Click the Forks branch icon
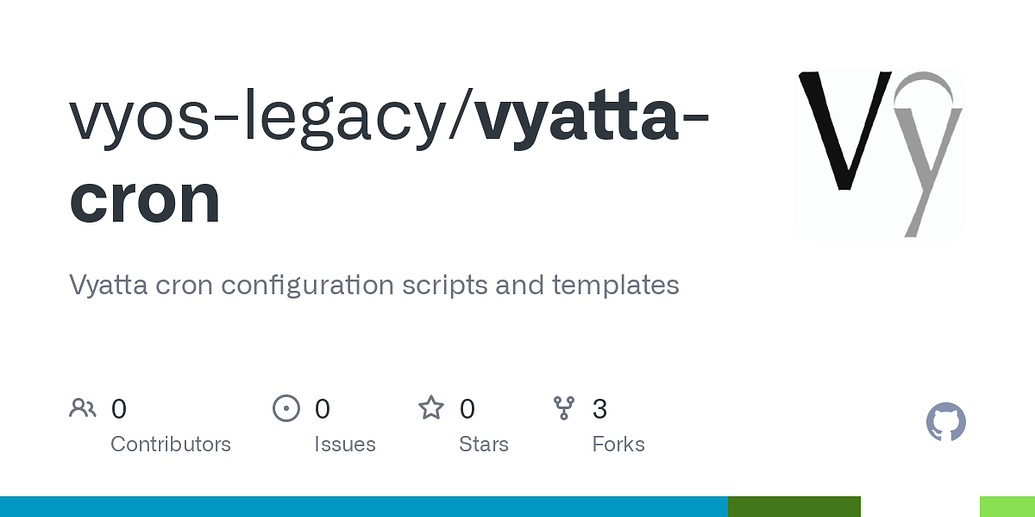This screenshot has width=1035, height=517. 564,409
